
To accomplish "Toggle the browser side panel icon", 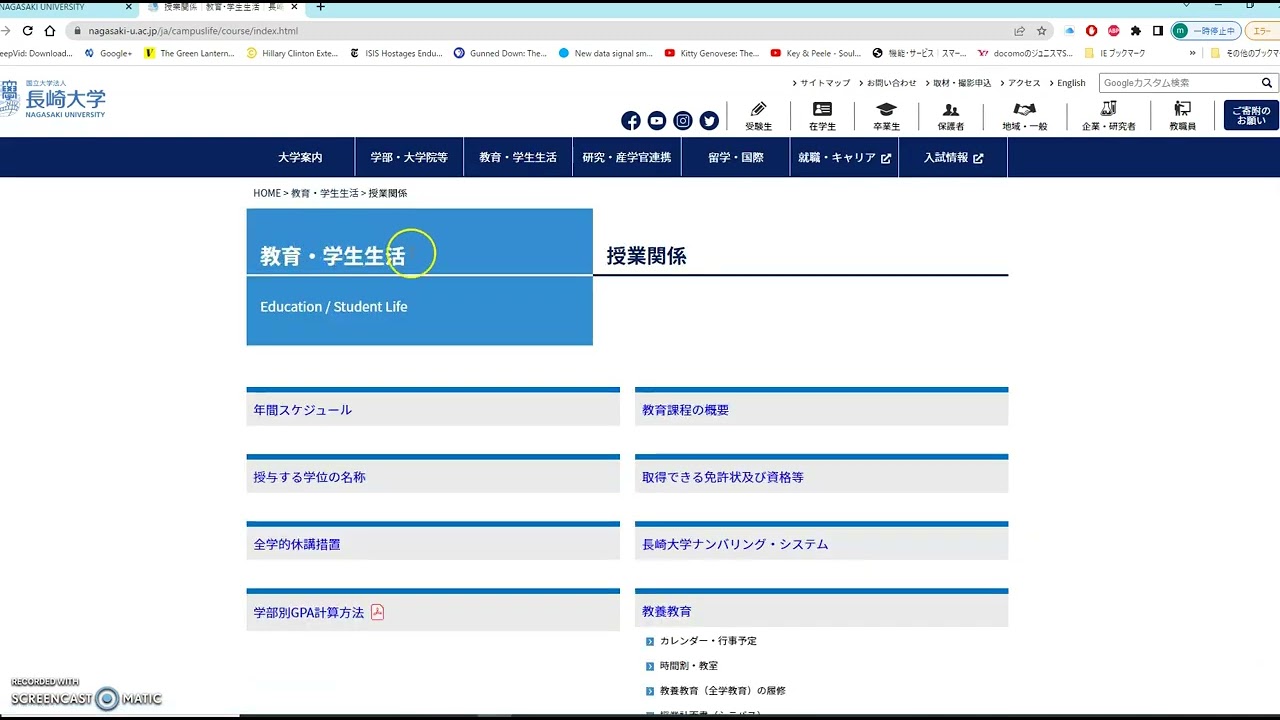I will tap(1157, 31).
